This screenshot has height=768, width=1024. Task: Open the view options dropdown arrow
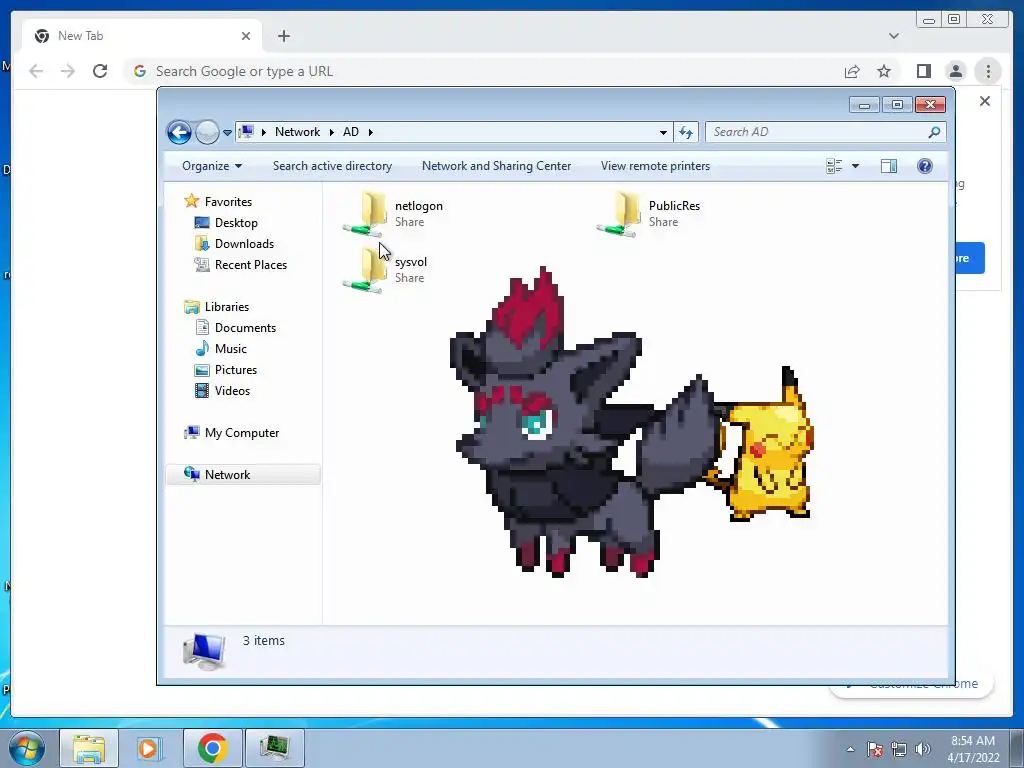856,166
